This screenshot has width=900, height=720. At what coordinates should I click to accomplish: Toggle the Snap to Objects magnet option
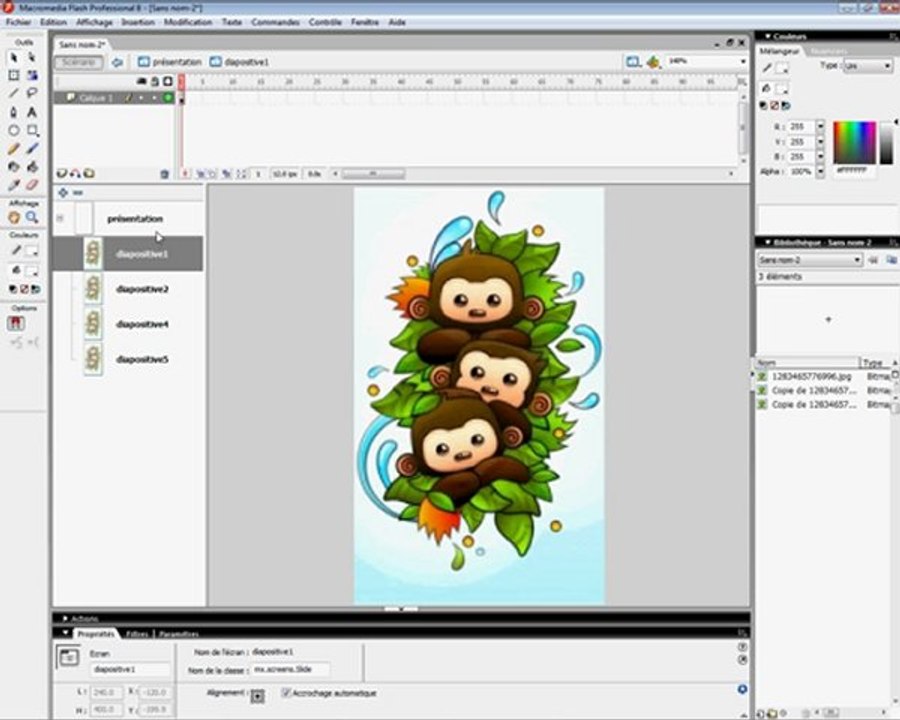(x=15, y=323)
